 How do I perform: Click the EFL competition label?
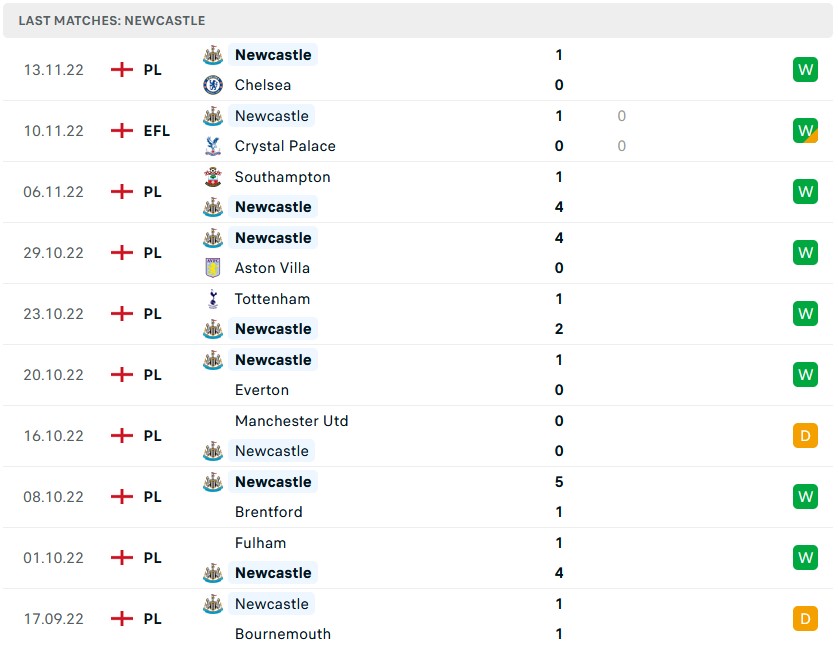[x=156, y=131]
